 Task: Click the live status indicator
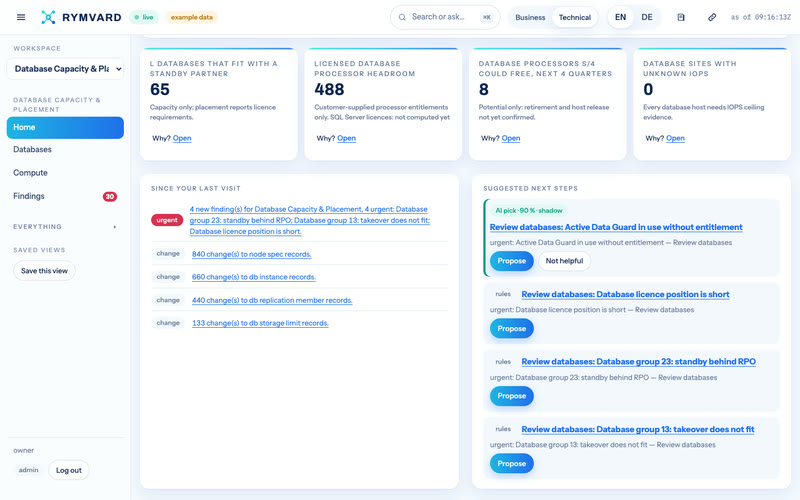tap(144, 17)
